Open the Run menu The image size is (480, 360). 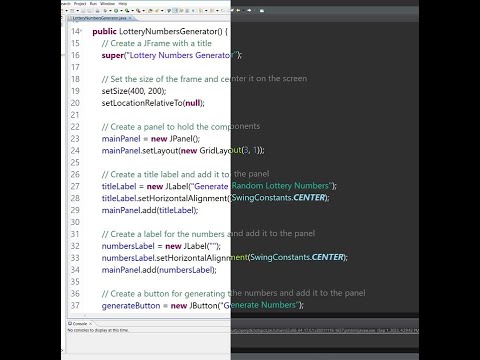[93, 4]
